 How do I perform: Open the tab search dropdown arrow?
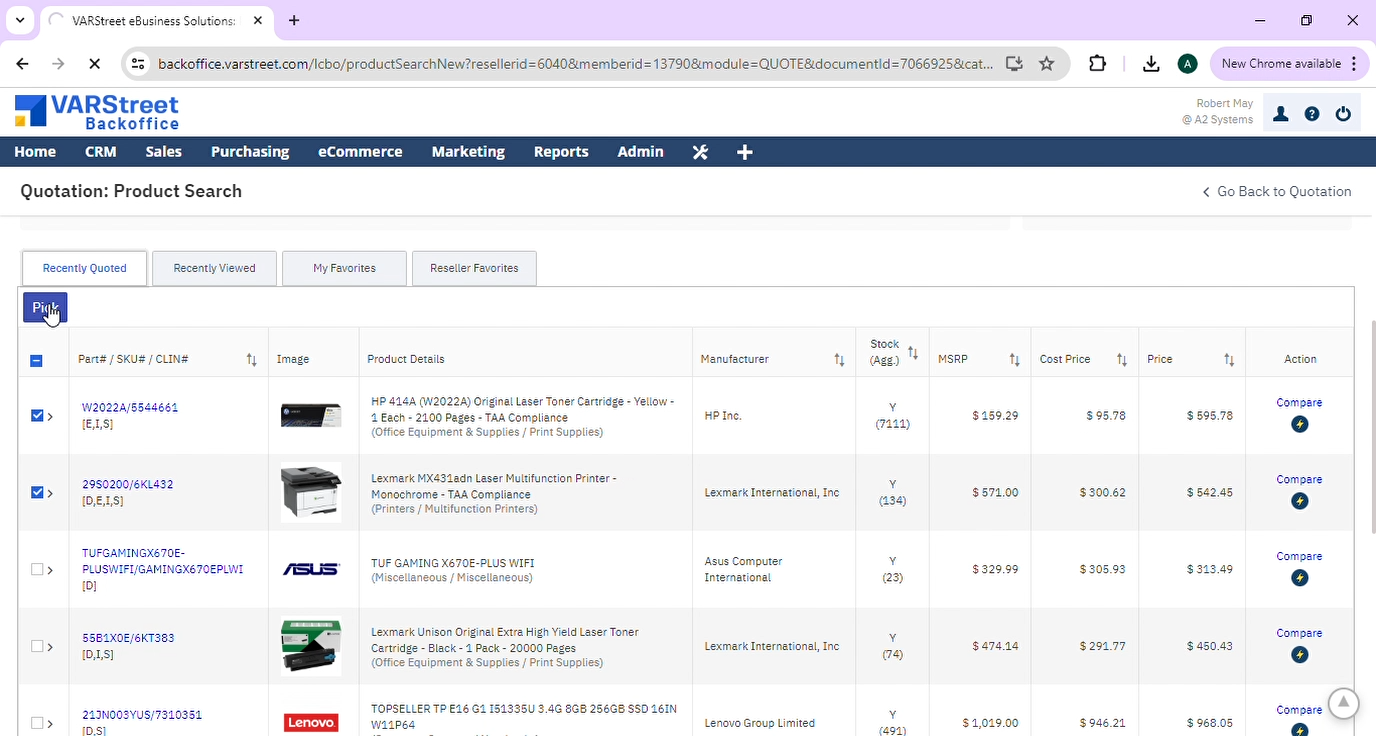pos(20,20)
